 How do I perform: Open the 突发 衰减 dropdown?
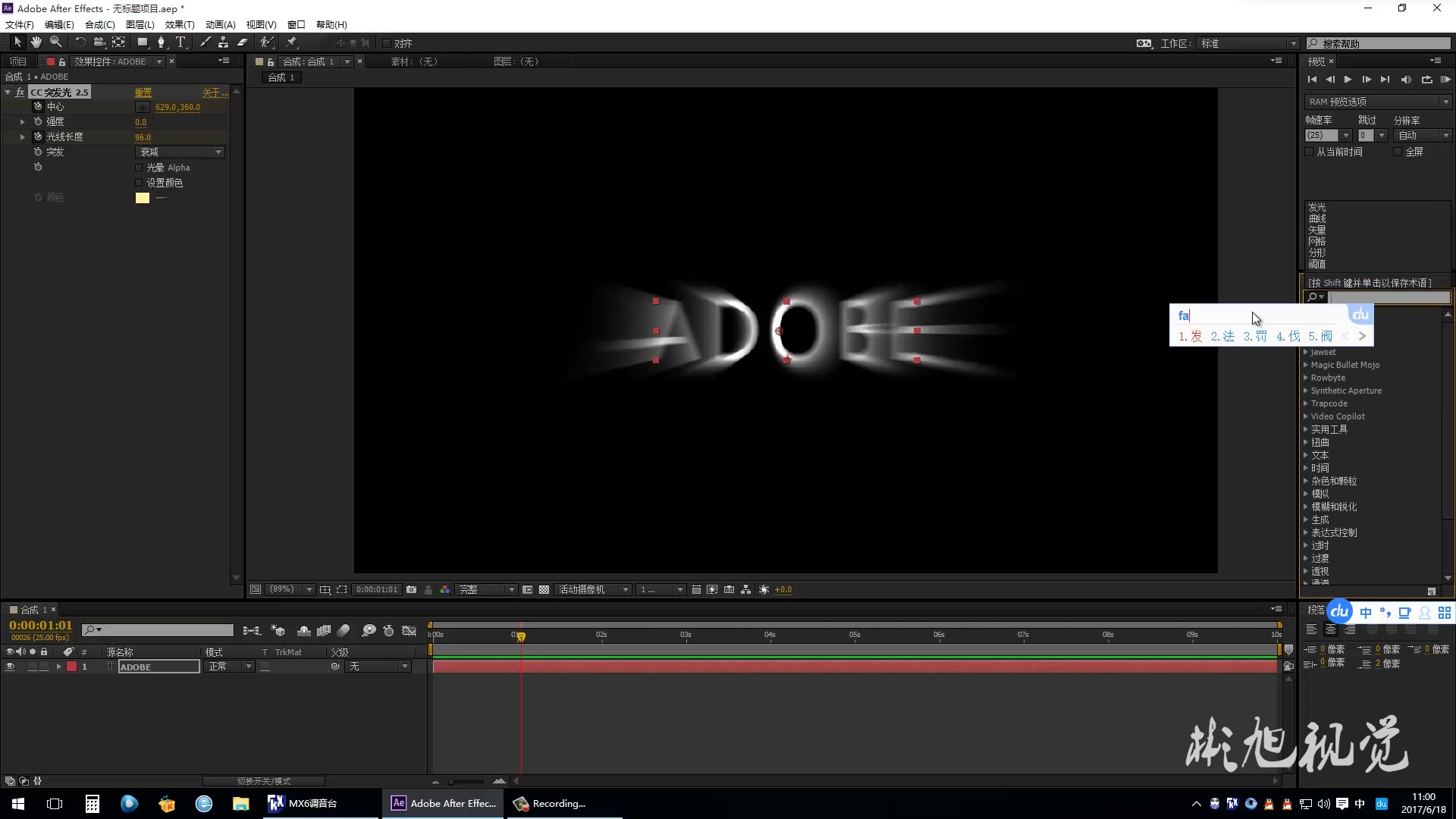click(x=180, y=152)
